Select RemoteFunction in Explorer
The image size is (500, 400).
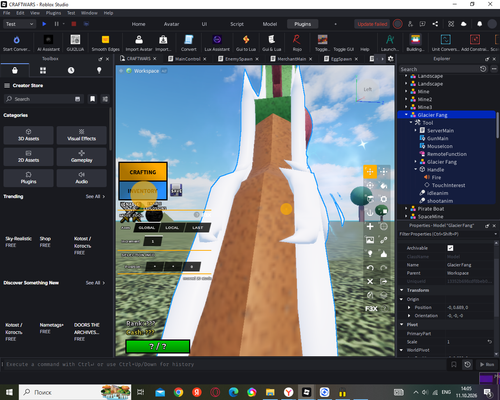[447, 154]
